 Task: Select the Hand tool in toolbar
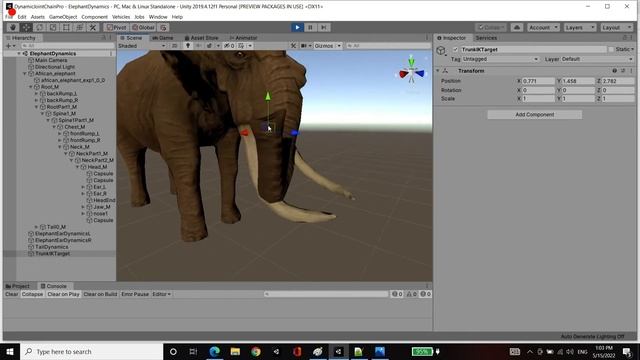(x=13, y=27)
